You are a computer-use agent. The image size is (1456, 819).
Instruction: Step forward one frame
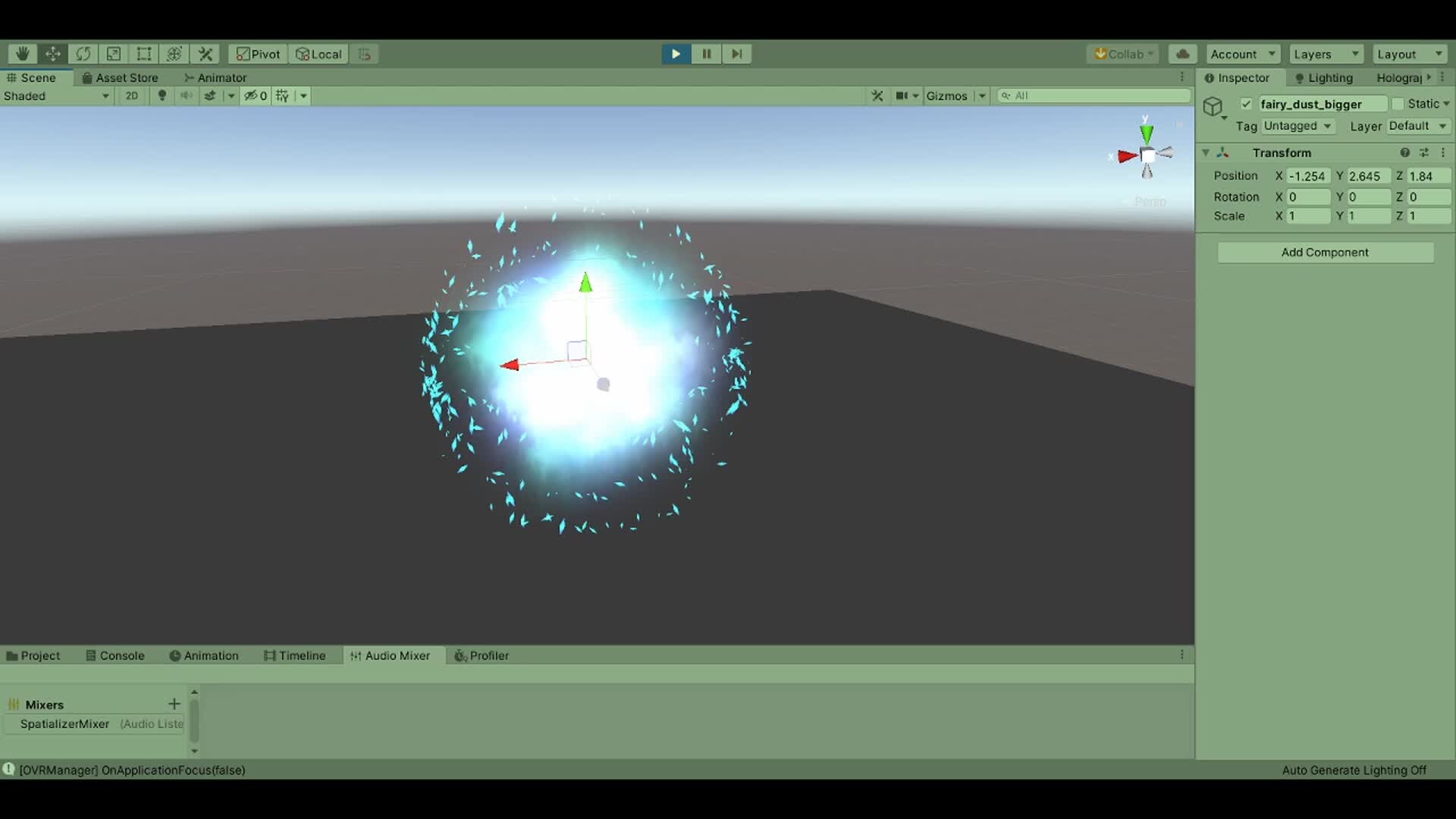(736, 53)
